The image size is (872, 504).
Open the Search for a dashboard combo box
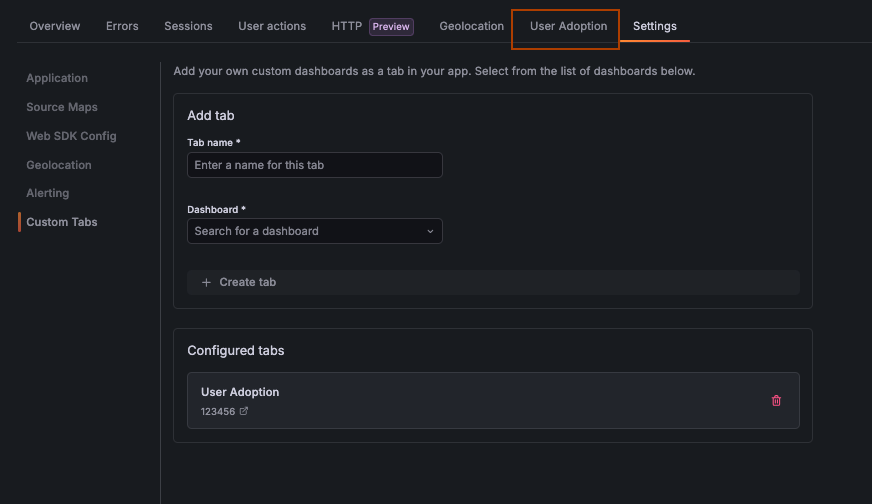(305, 232)
